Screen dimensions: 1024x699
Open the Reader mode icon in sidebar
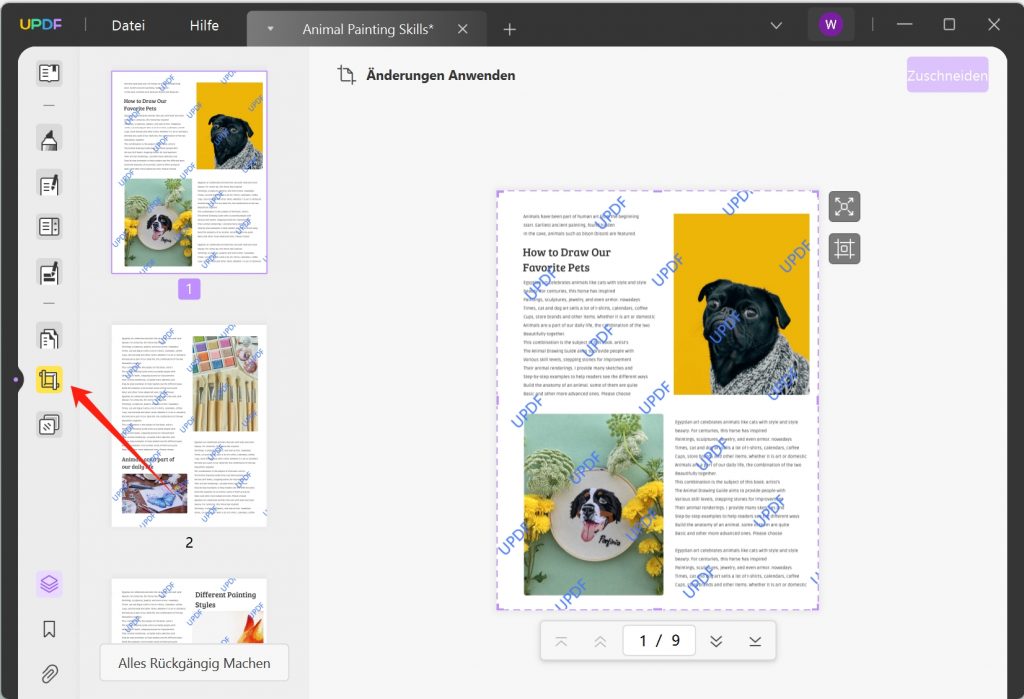49,73
